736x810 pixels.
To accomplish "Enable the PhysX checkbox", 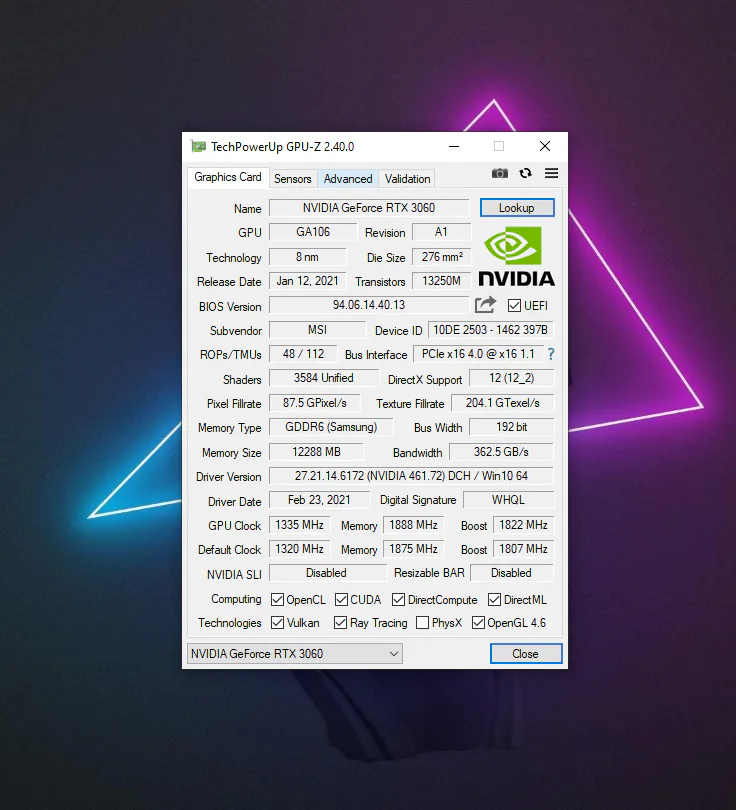I will point(422,622).
